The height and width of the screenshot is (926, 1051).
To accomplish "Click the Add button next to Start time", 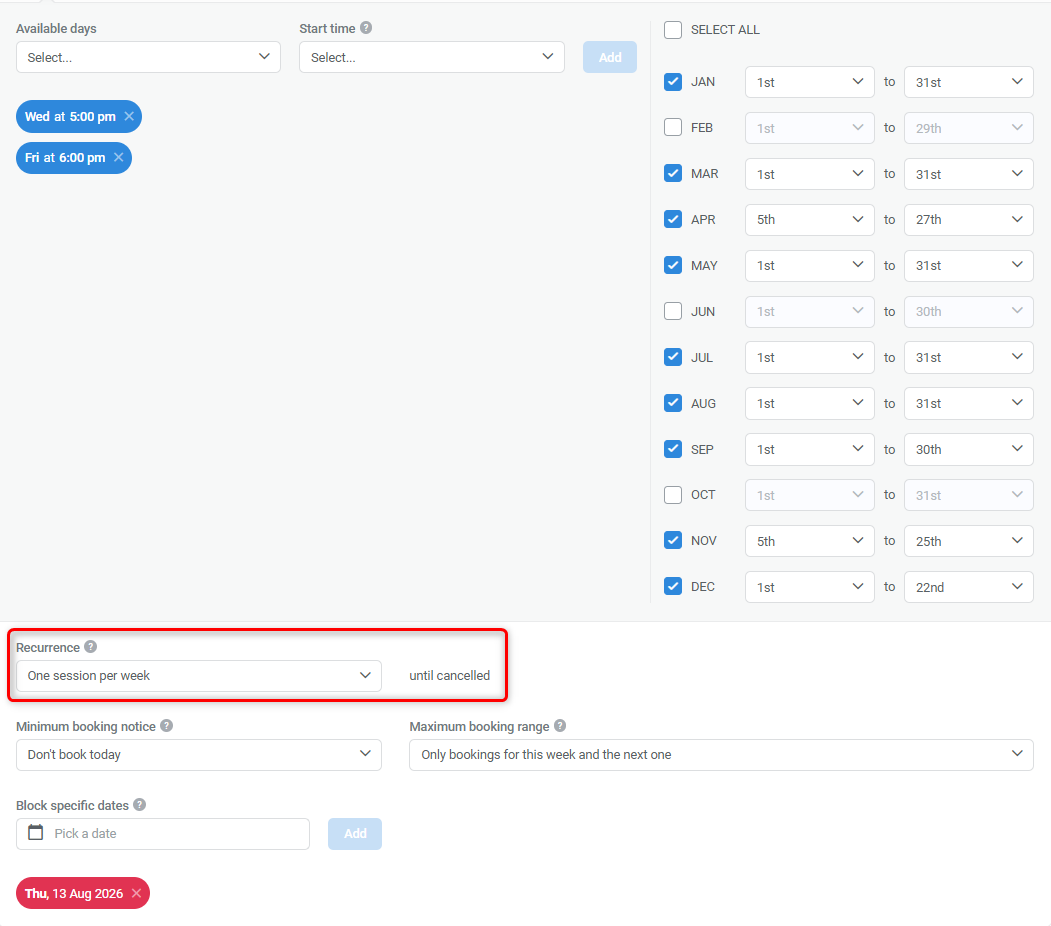I will [x=609, y=57].
